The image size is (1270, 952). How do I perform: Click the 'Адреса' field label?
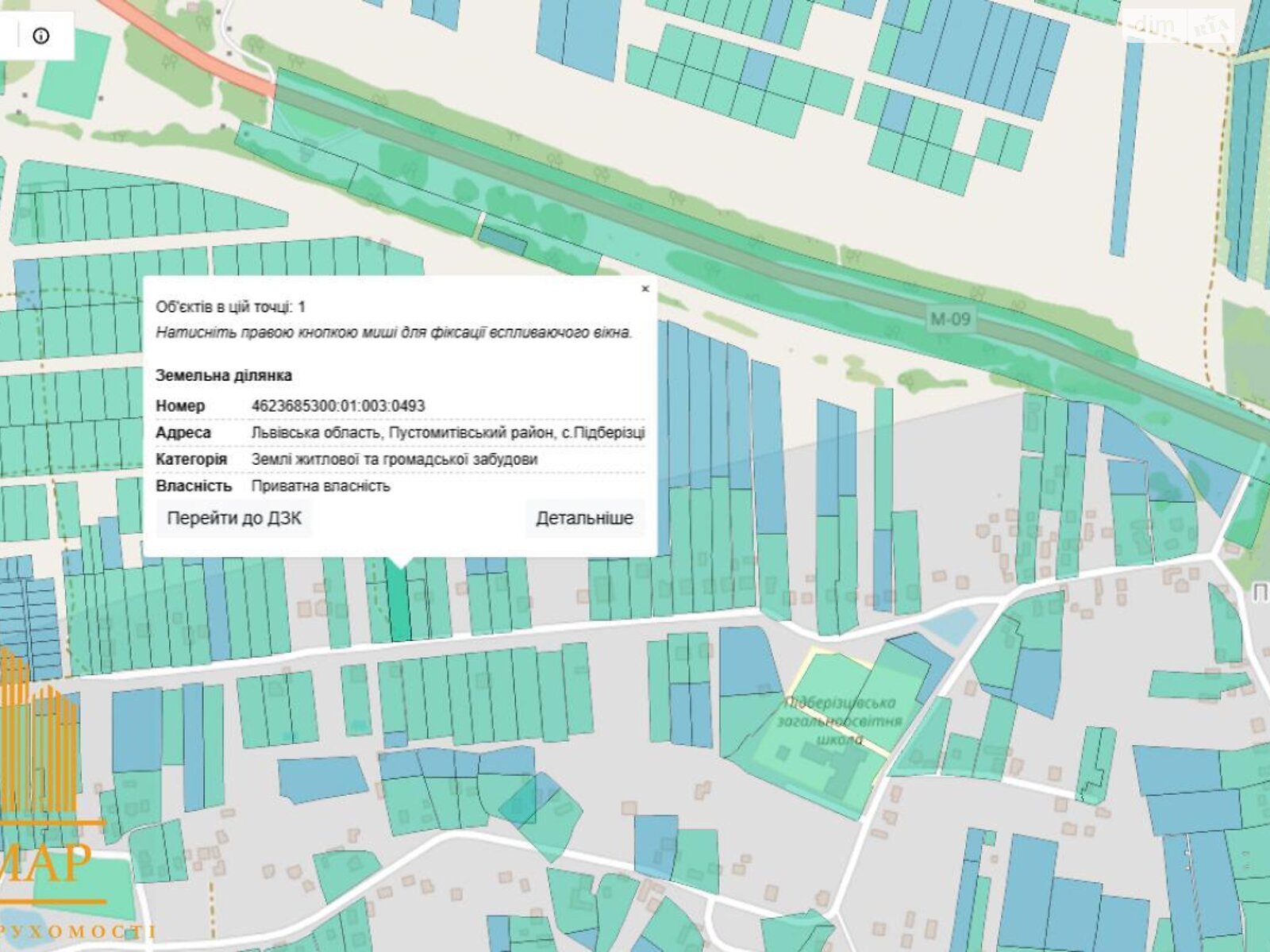pos(183,433)
